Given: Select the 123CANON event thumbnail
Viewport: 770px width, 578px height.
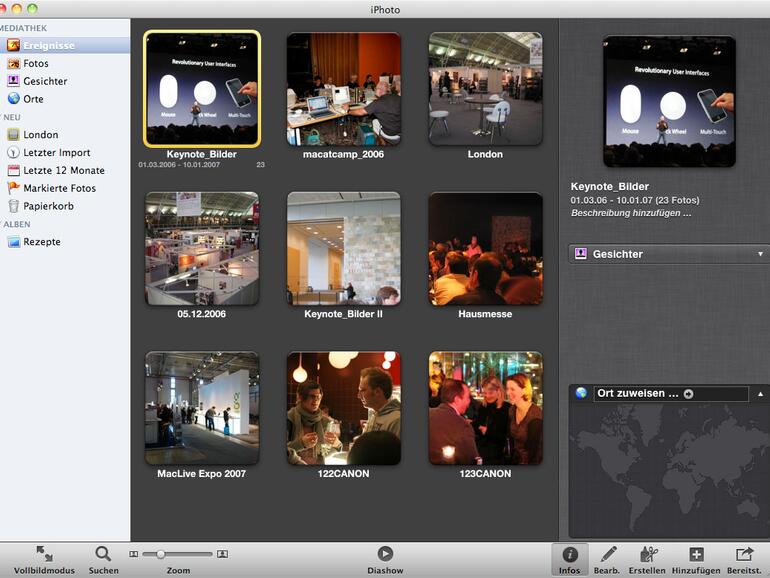Looking at the screenshot, I should coord(485,408).
